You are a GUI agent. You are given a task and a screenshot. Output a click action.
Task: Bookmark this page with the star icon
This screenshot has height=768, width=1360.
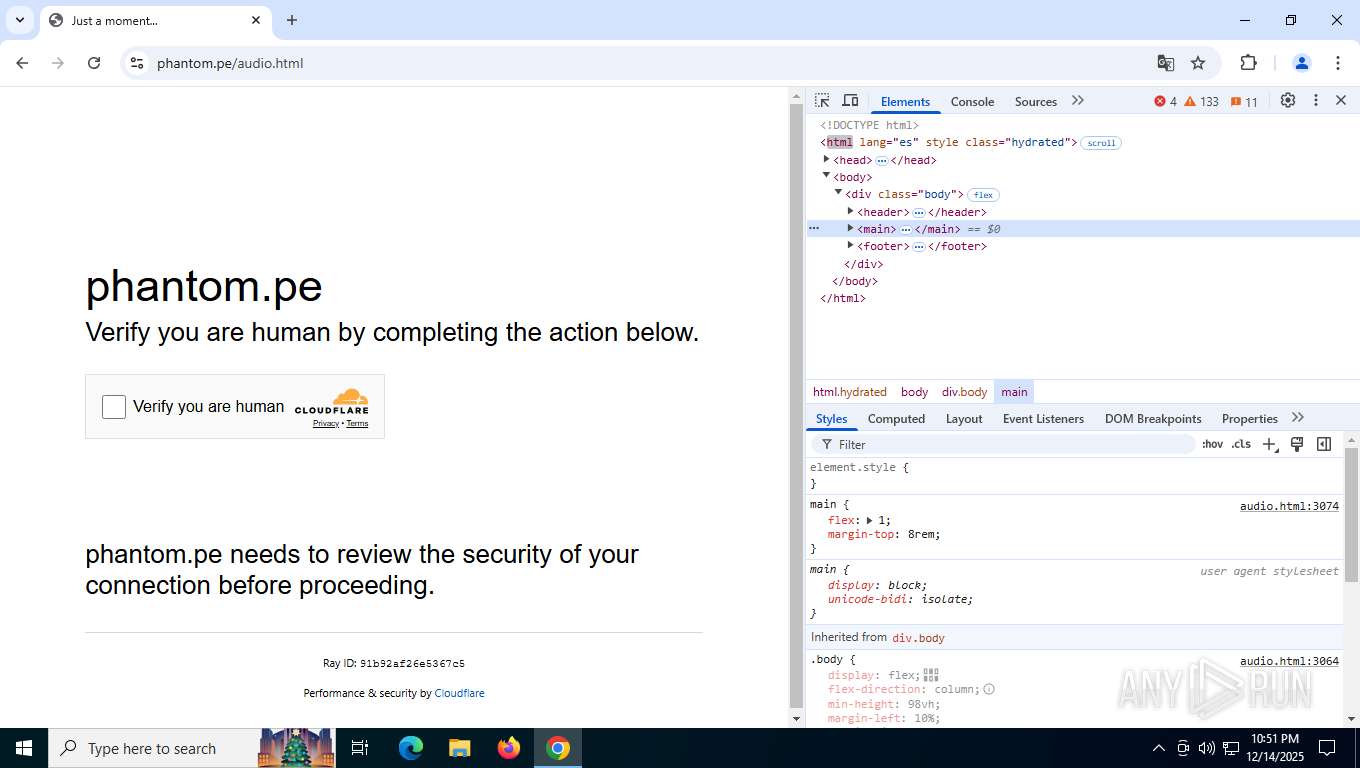pyautogui.click(x=1198, y=63)
